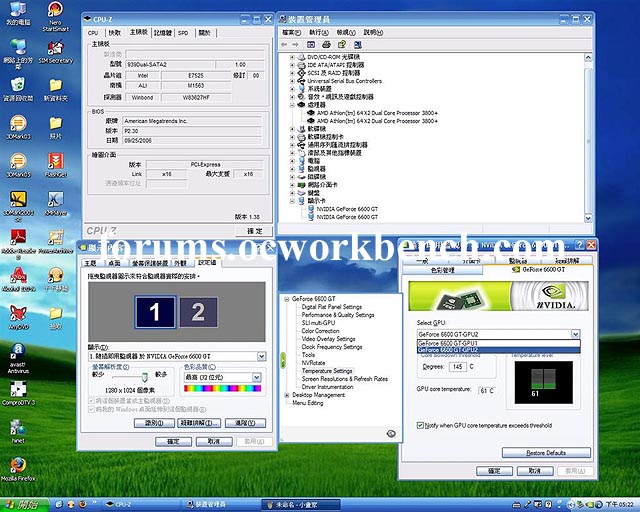
Task: Expand IDE ATA/ATAPI controllers node
Action: coord(292,65)
